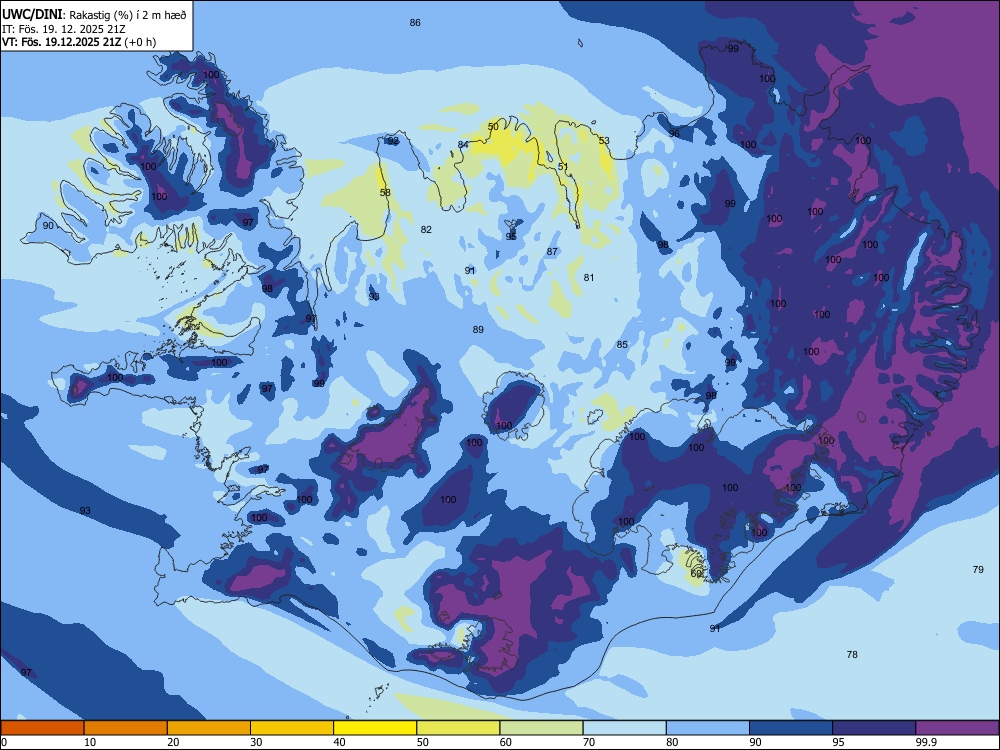
Task: Click the '51' humidity value on the map
Action: point(563,166)
